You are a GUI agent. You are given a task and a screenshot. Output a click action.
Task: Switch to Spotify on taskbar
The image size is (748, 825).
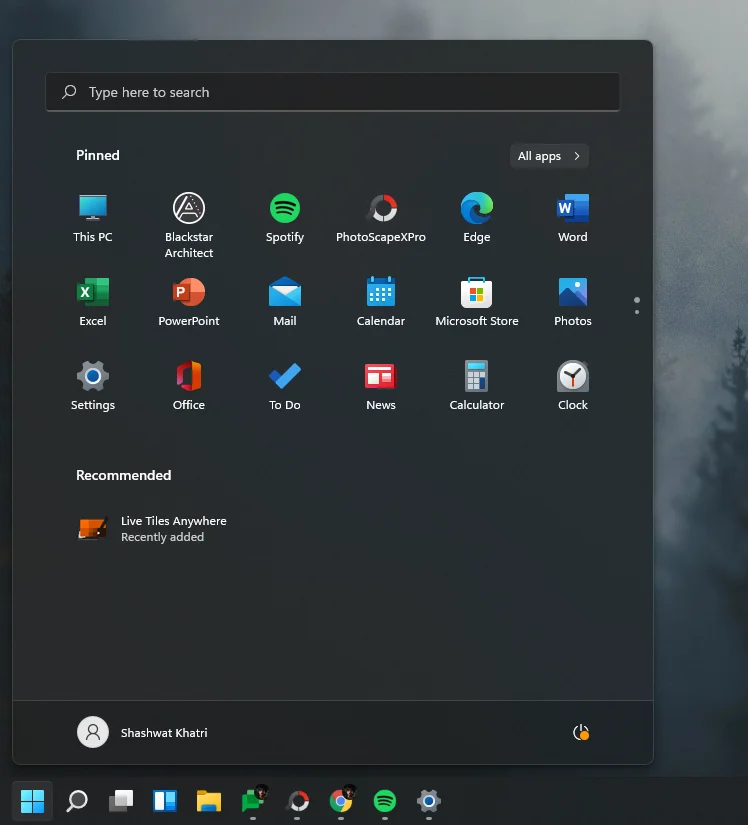385,801
